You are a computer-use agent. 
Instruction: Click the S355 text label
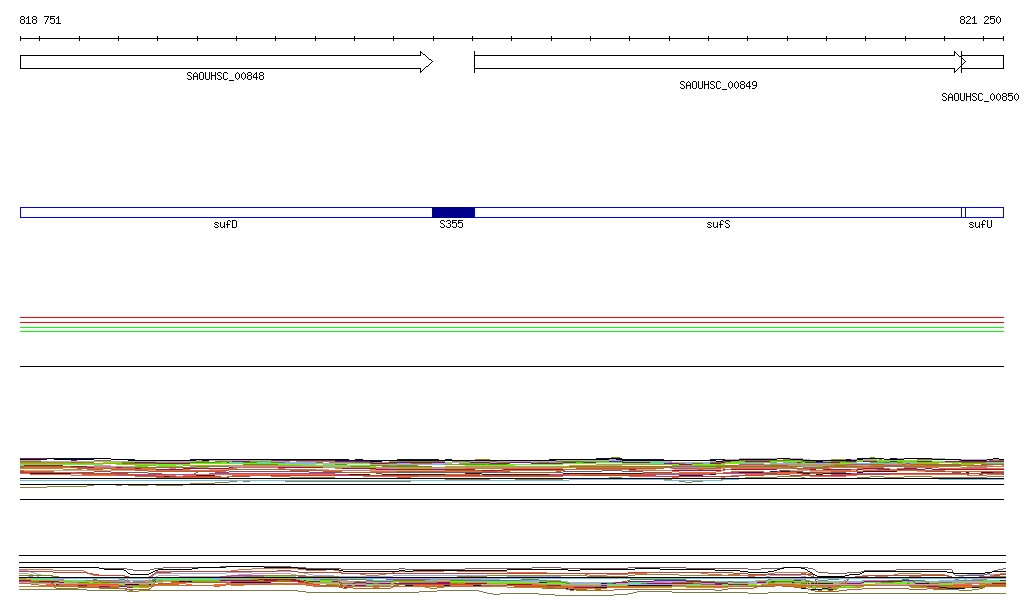pos(452,225)
